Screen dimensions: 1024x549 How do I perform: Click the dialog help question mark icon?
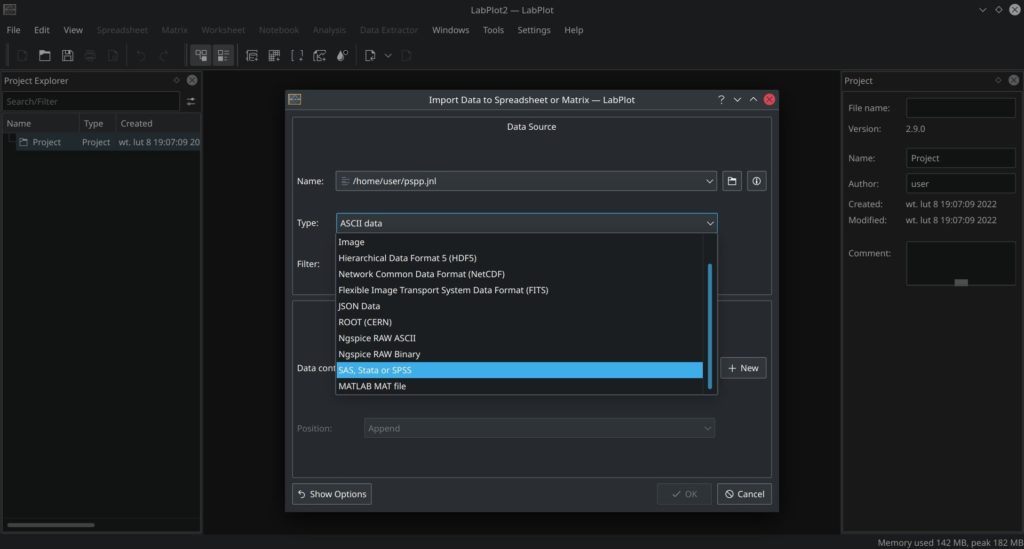click(721, 100)
